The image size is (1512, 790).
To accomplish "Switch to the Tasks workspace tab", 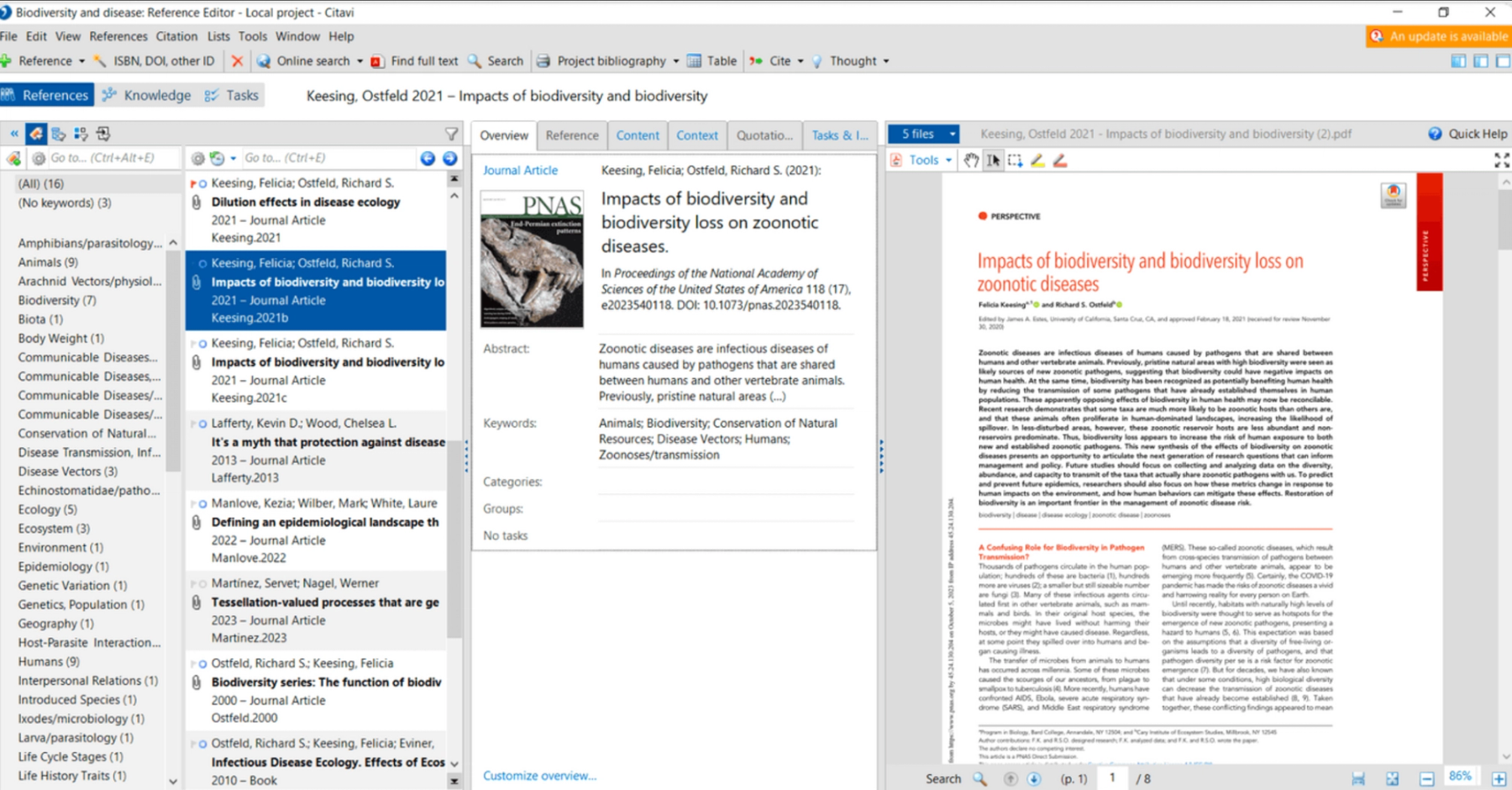I will (233, 95).
